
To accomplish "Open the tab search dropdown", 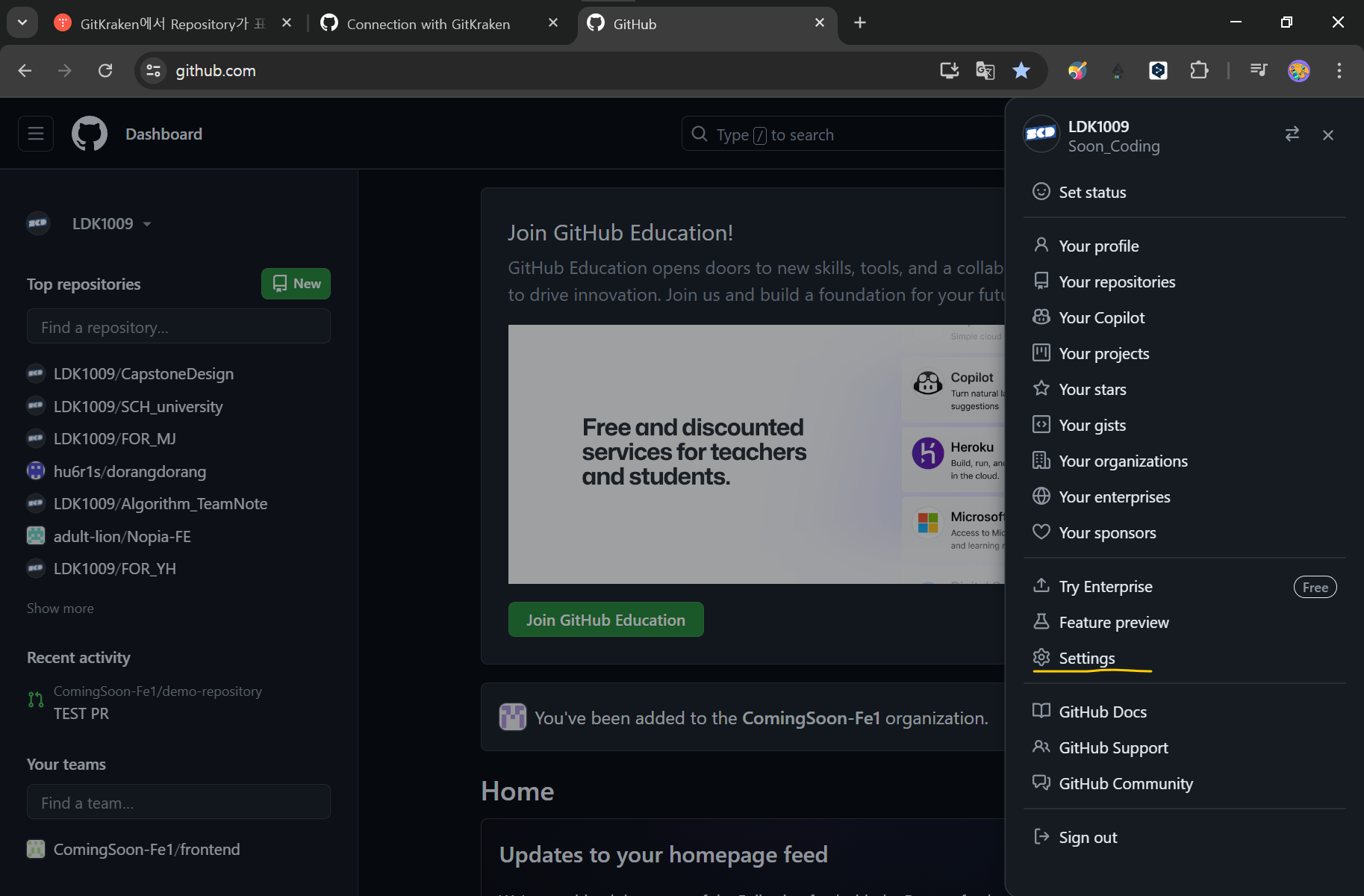I will (22, 23).
